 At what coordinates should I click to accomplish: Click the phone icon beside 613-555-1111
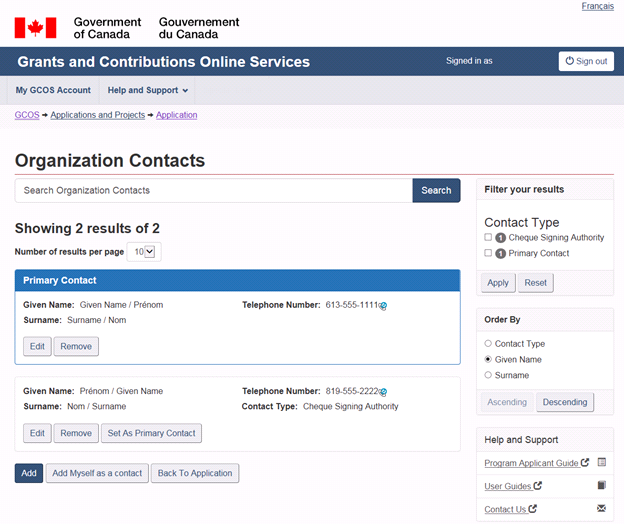coord(383,306)
